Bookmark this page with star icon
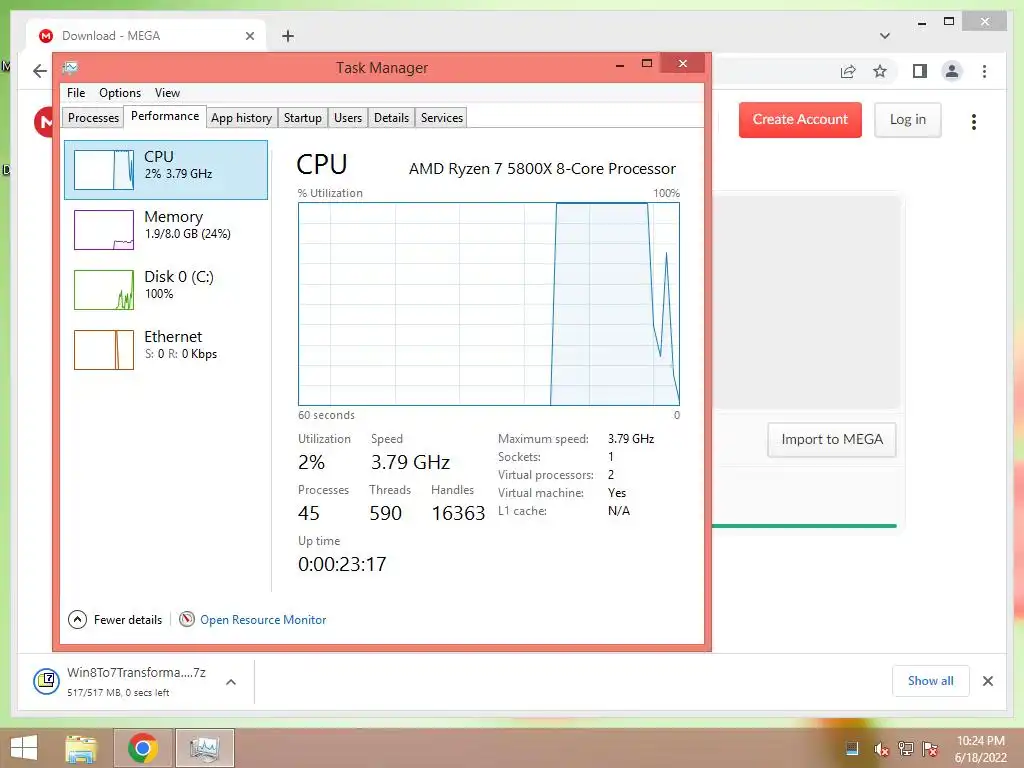1024x768 pixels. (880, 71)
